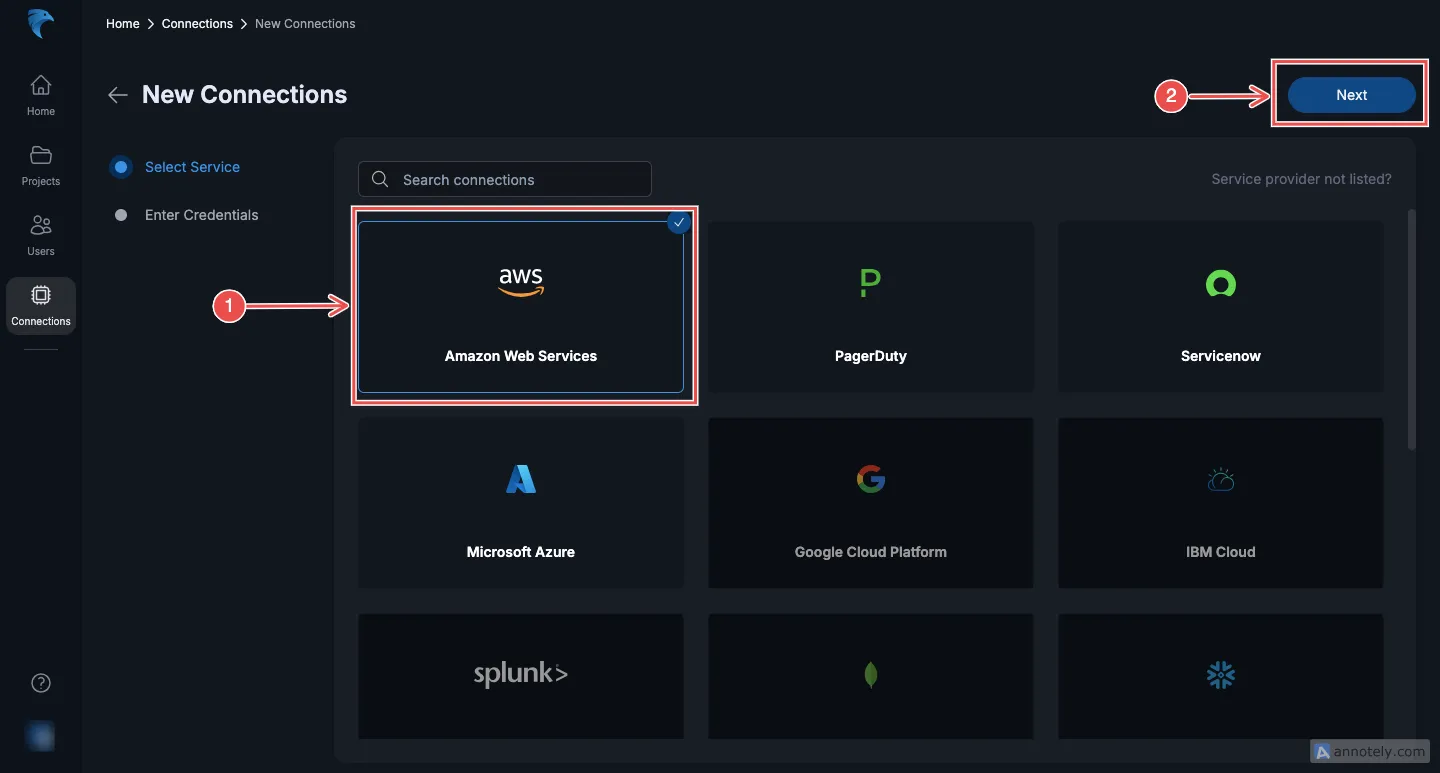This screenshot has width=1440, height=773.
Task: Go to Home breadcrumb
Action: 123,23
